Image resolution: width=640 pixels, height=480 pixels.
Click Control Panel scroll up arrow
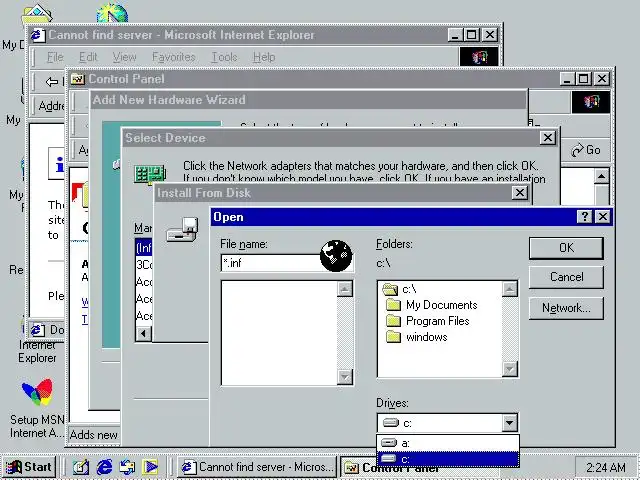601,176
